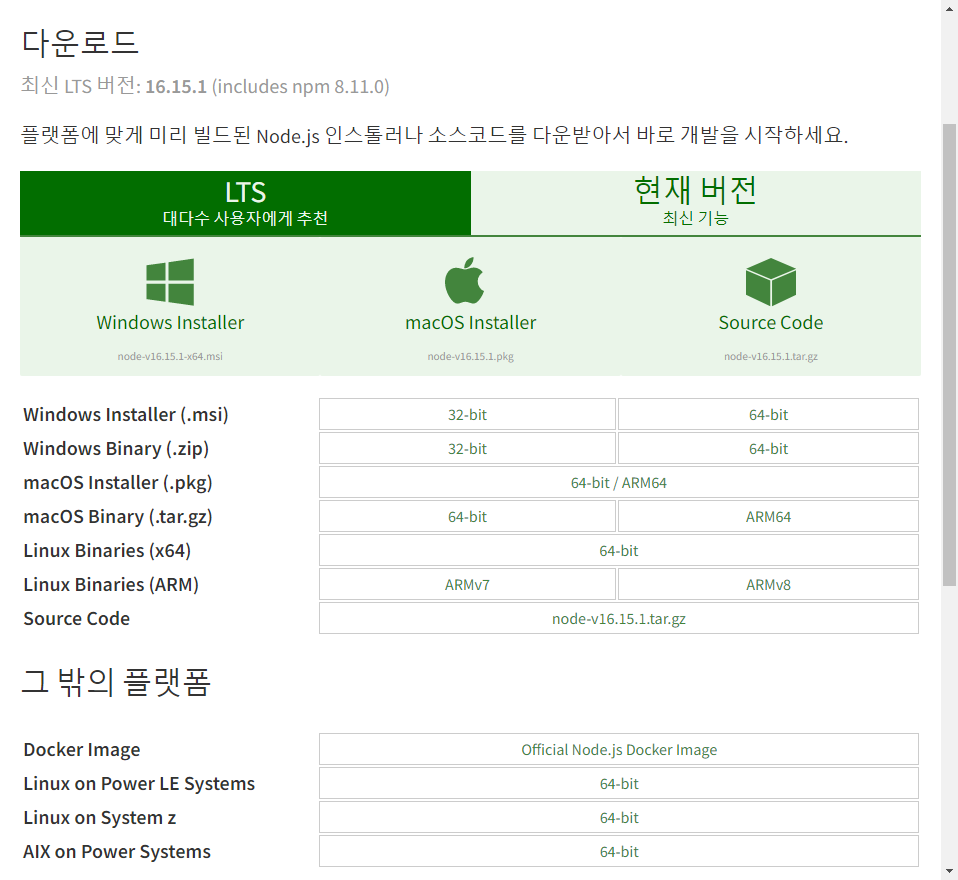Click the scrollbar up arrow
The width and height of the screenshot is (958, 880).
[949, 8]
